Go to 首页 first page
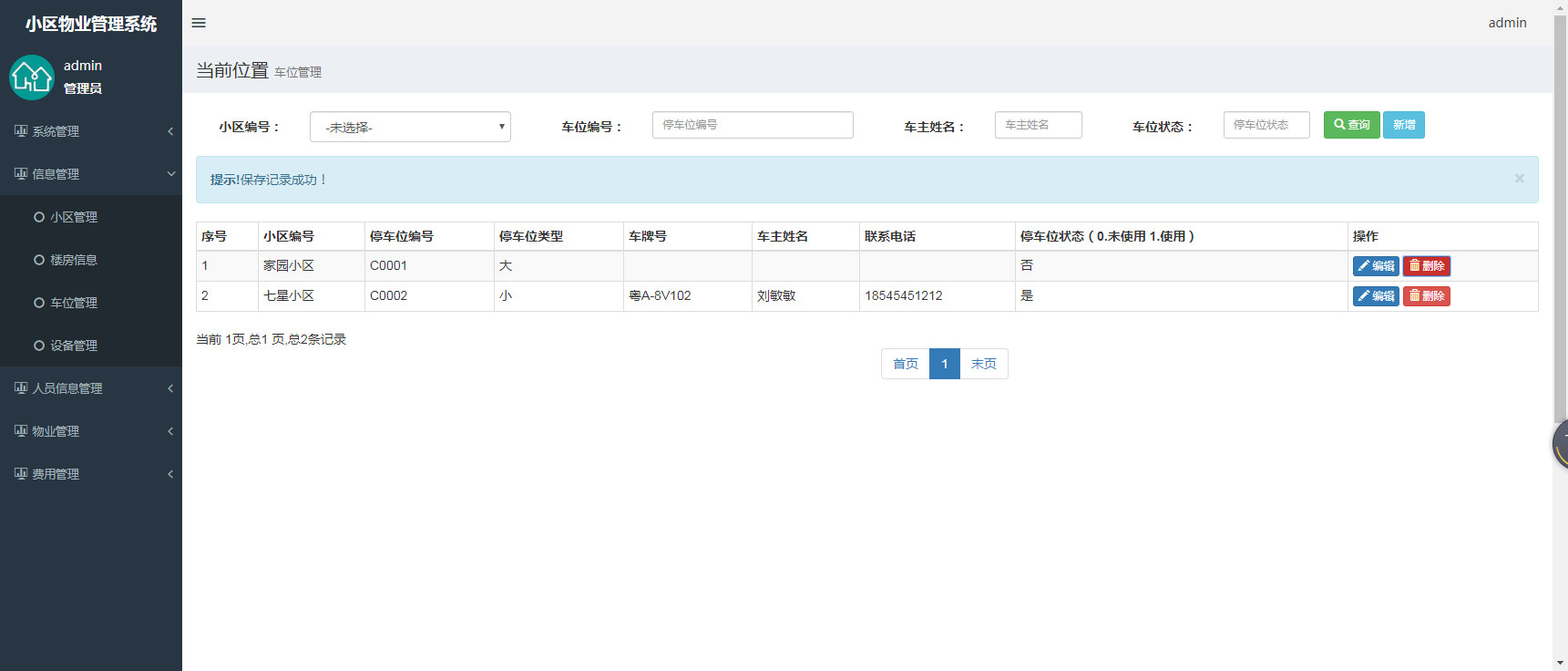 click(906, 364)
